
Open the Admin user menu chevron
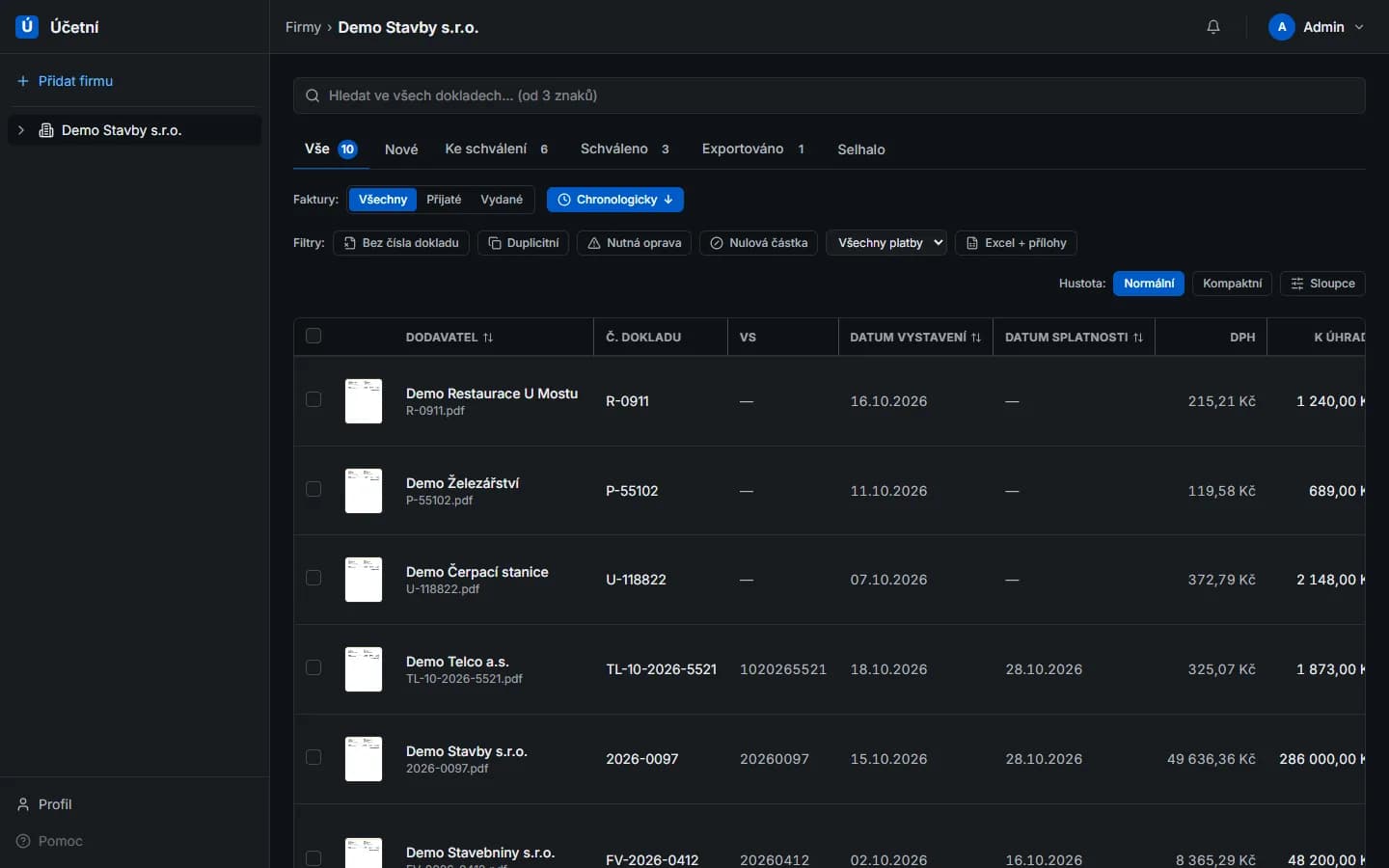(1359, 27)
